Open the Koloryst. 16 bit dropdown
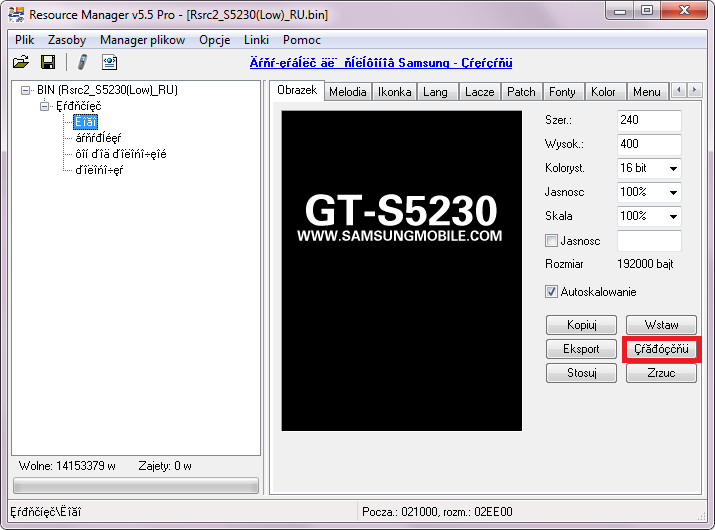Image resolution: width=715 pixels, height=530 pixels. pyautogui.click(x=673, y=168)
